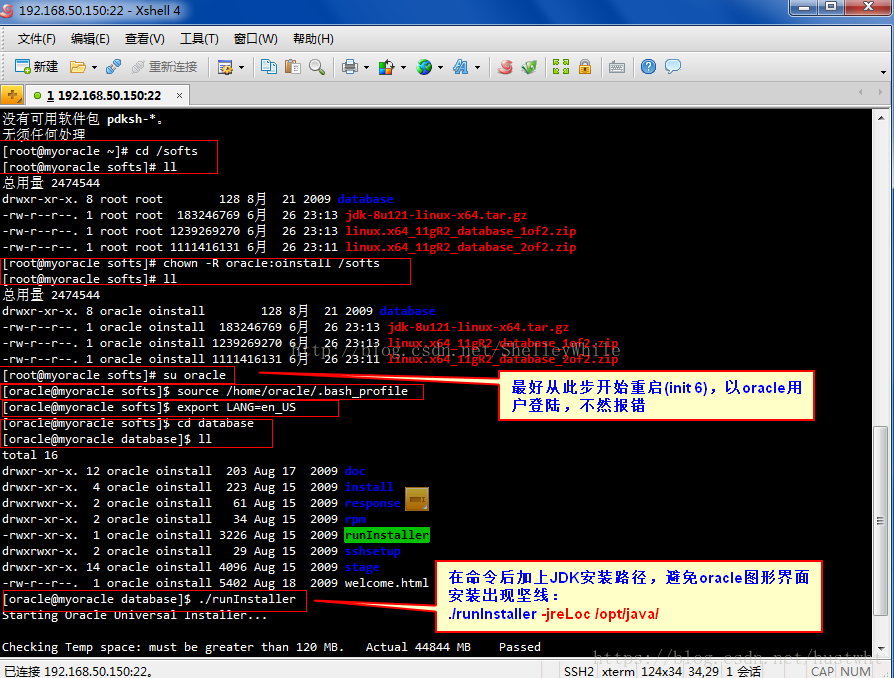Click the status bar 'CAP' indicator
The height and width of the screenshot is (678, 894).
(x=822, y=671)
